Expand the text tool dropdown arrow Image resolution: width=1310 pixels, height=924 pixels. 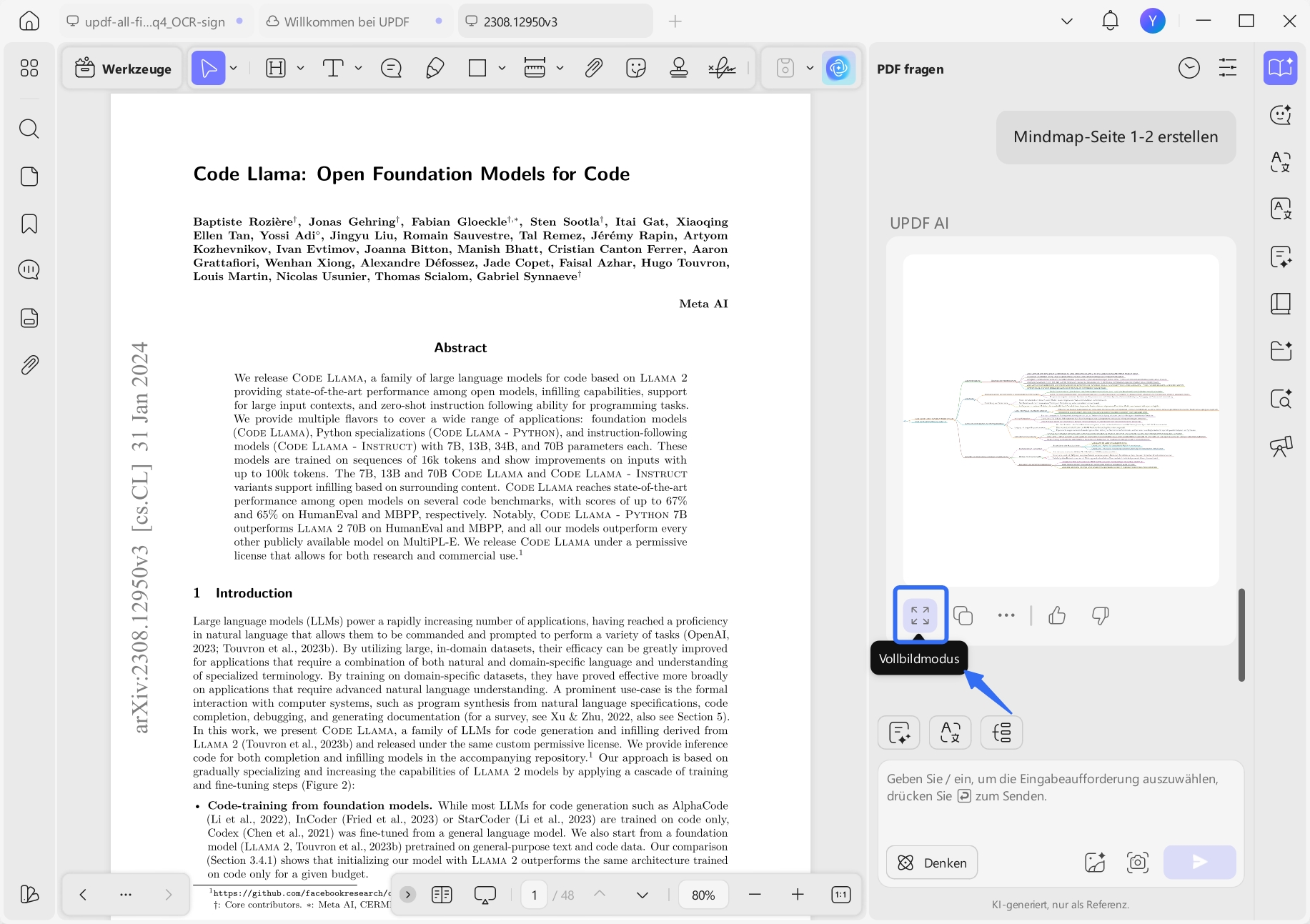pyautogui.click(x=358, y=69)
